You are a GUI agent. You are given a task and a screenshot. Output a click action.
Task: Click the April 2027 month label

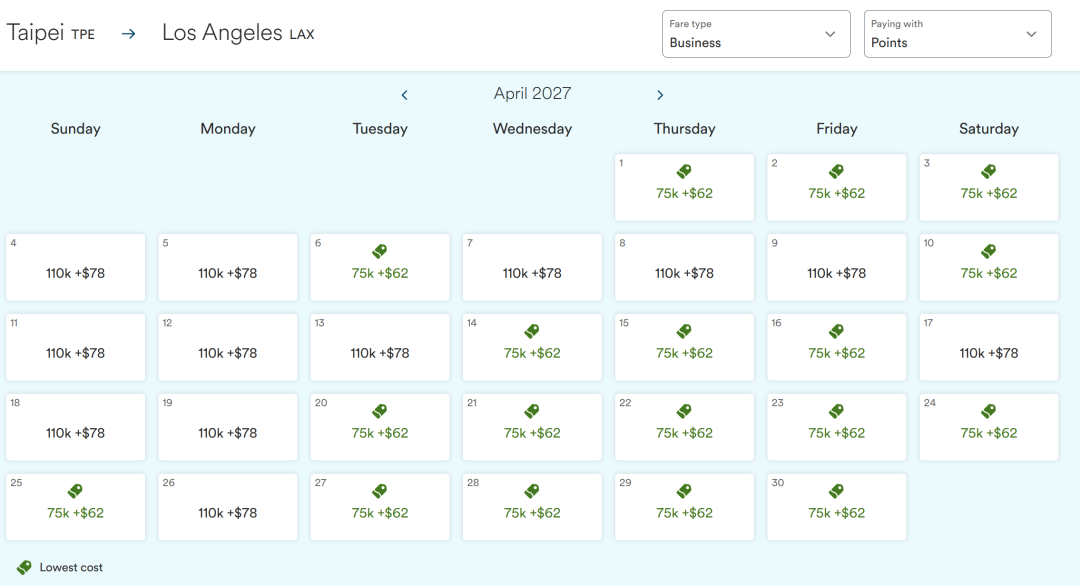pos(532,94)
